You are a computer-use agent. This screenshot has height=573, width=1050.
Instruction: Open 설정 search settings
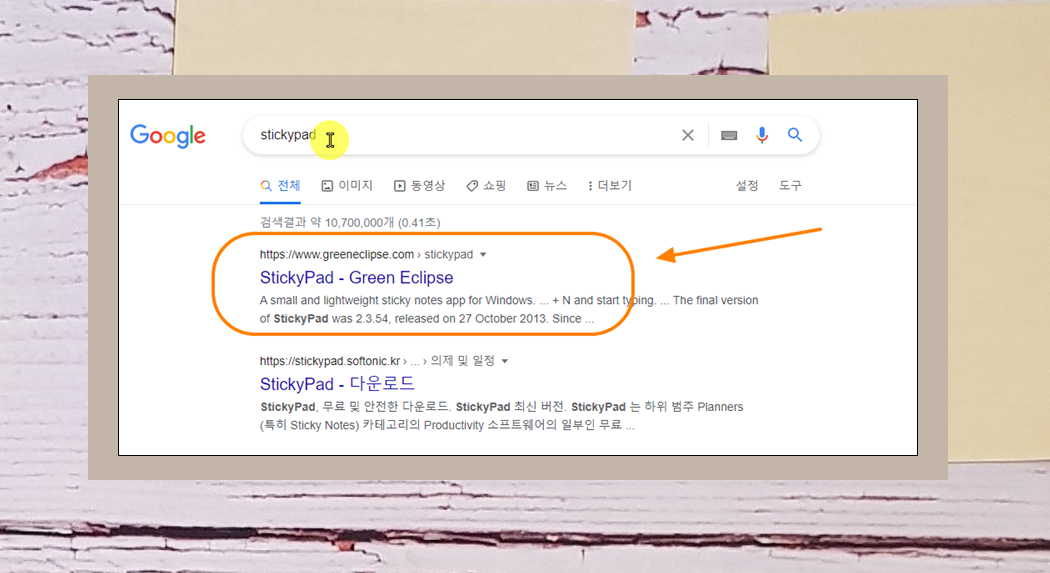747,186
